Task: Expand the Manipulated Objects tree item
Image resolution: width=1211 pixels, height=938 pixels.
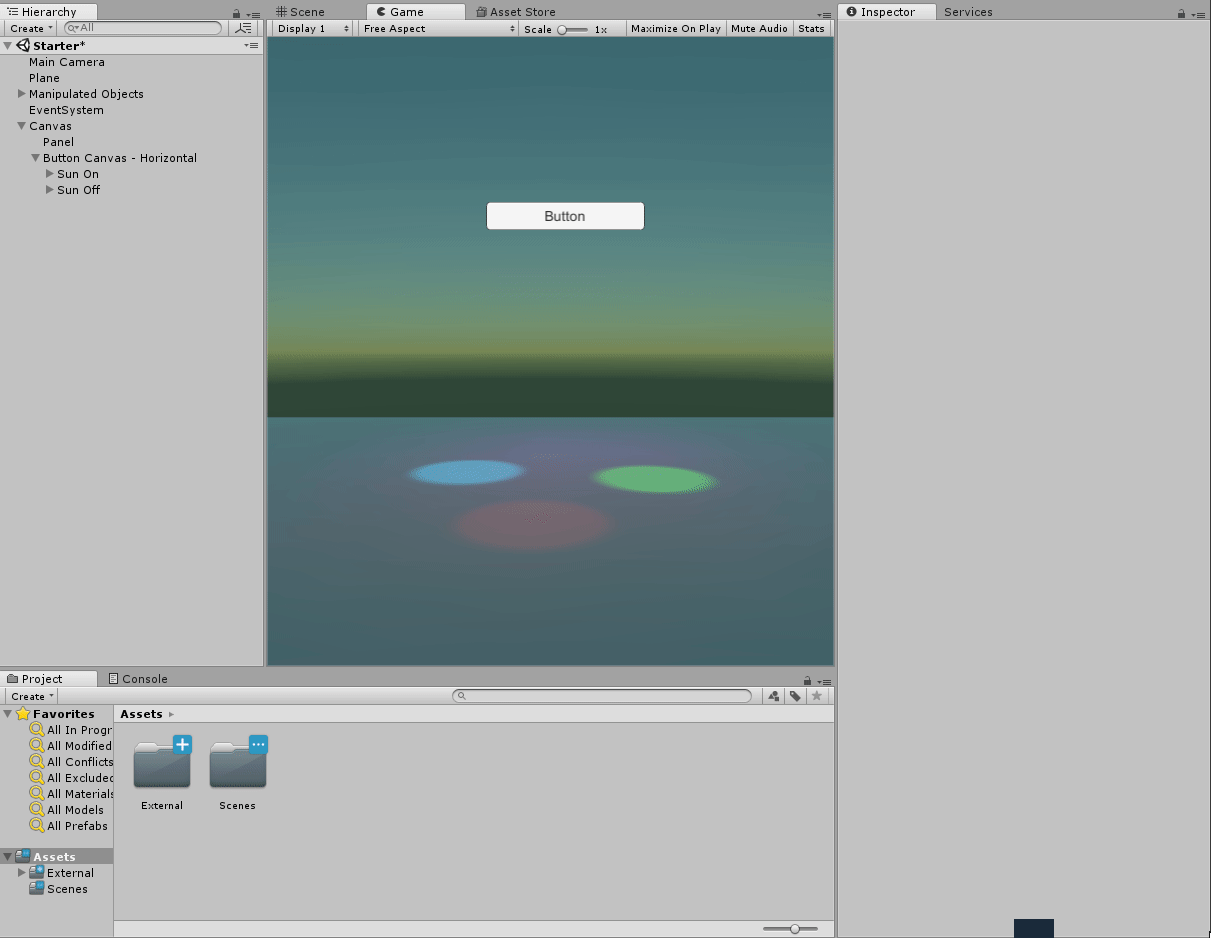Action: point(22,94)
